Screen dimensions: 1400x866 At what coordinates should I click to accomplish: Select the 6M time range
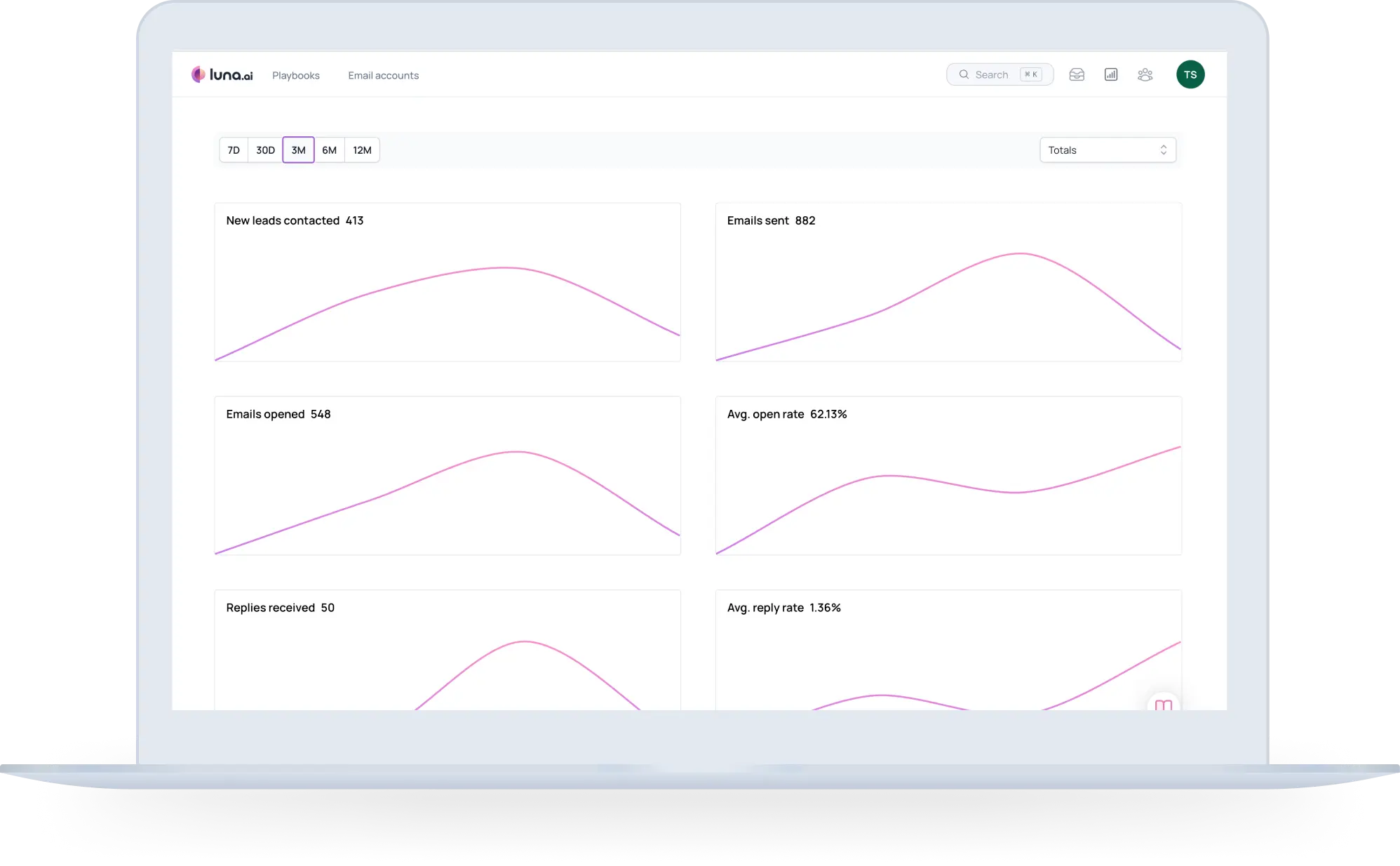coord(329,150)
